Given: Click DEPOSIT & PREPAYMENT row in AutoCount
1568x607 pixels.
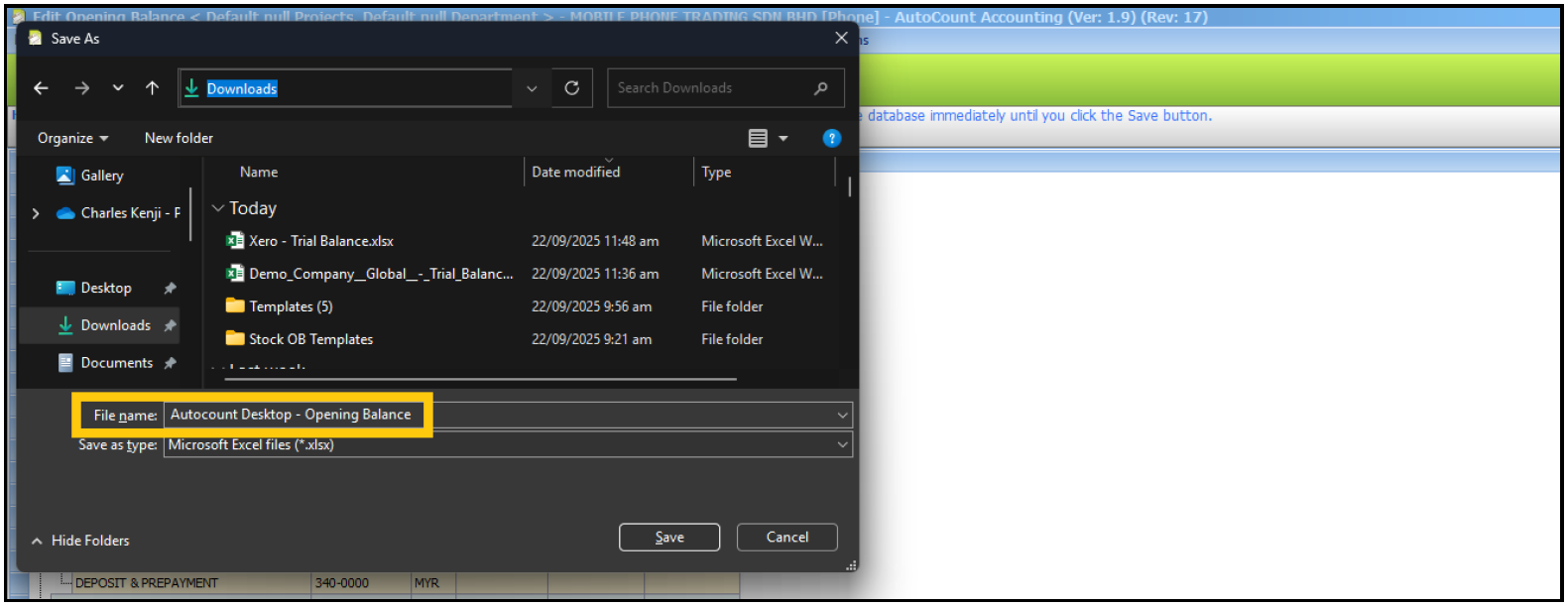Looking at the screenshot, I should 147,583.
